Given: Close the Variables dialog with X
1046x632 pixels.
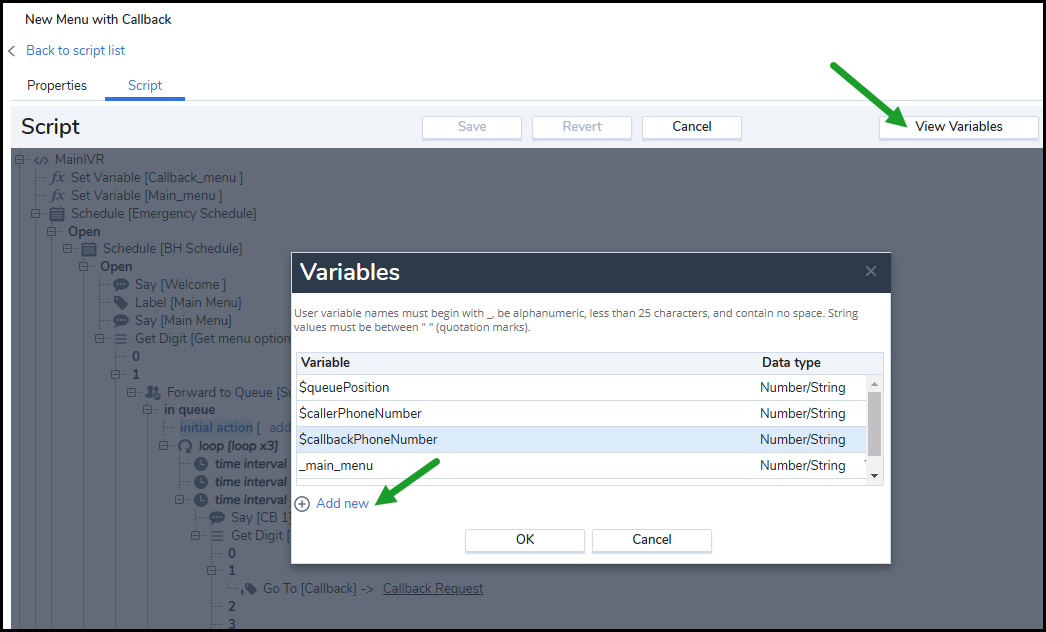Looking at the screenshot, I should click(871, 271).
